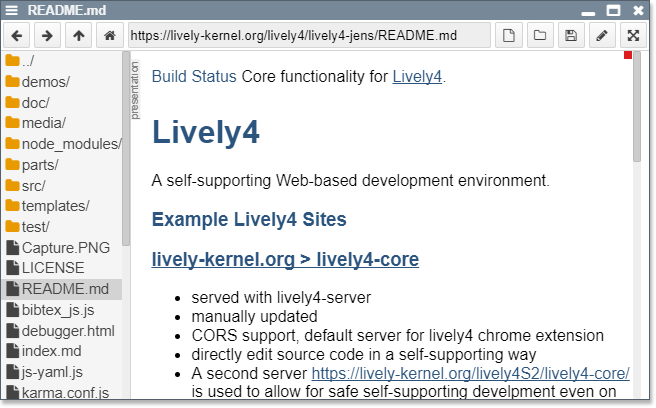656x408 pixels.
Task: Open the demos/ folder
Action: (x=45, y=82)
